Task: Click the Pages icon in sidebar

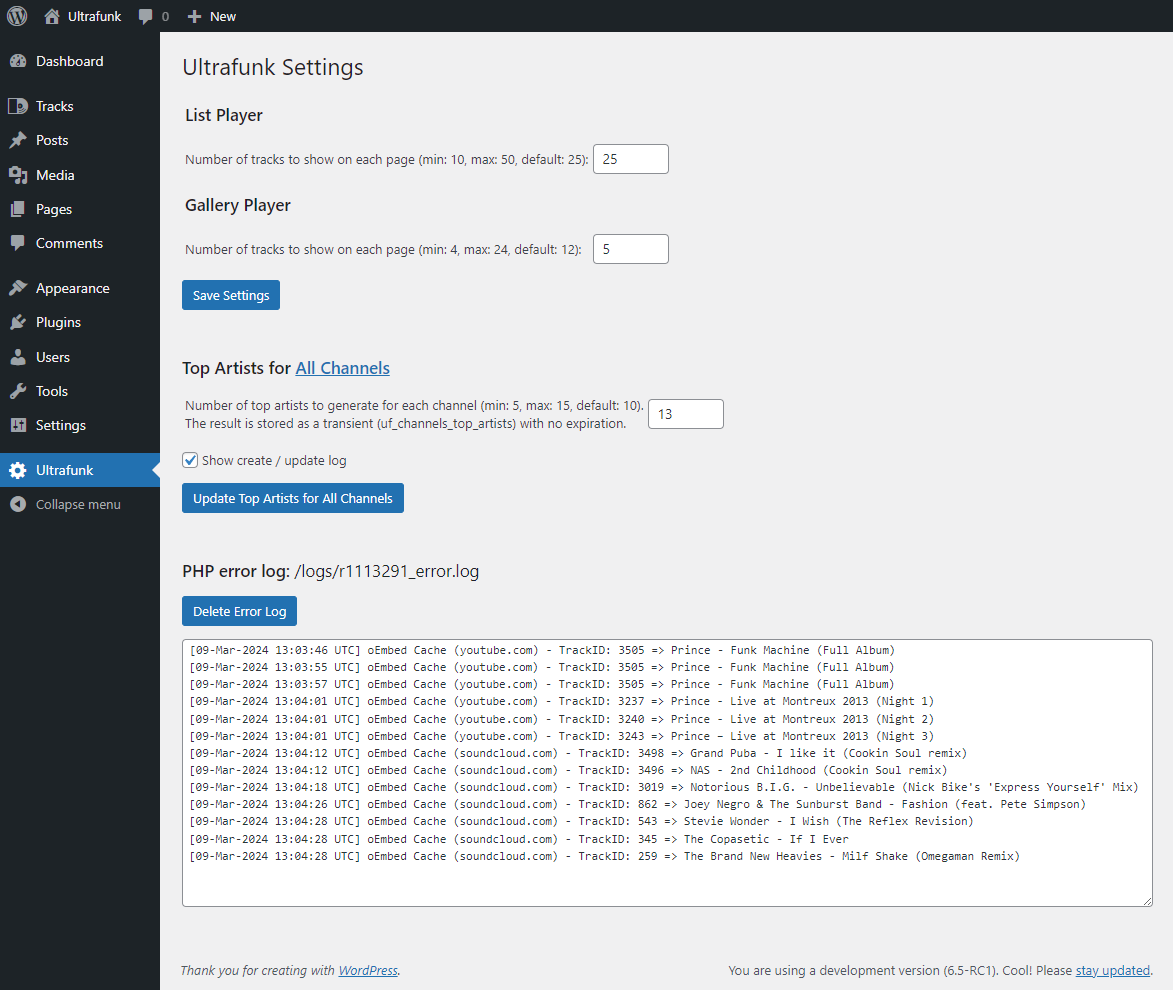Action: pyautogui.click(x=18, y=209)
